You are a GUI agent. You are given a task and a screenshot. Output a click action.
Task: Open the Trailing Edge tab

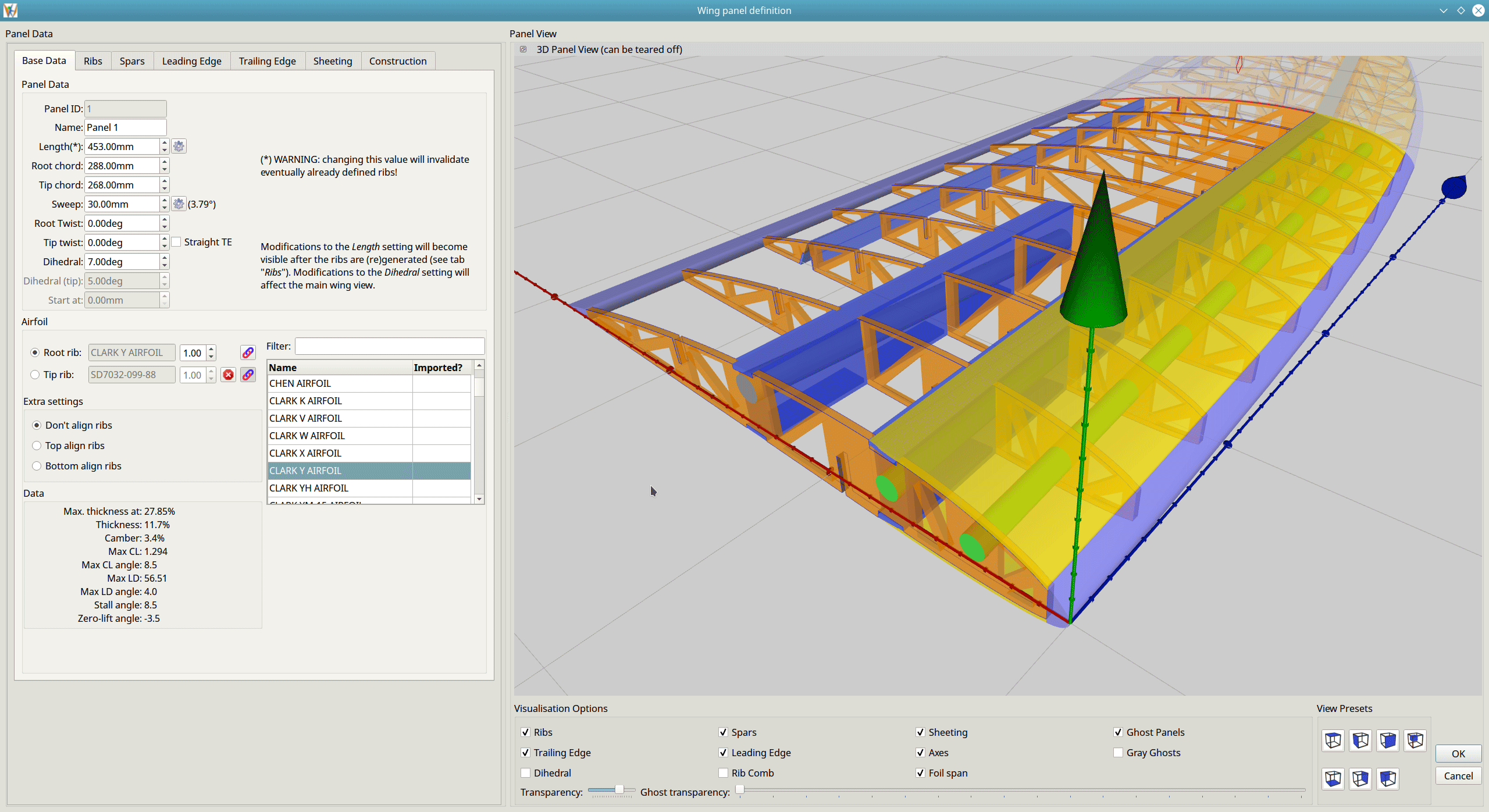click(267, 61)
